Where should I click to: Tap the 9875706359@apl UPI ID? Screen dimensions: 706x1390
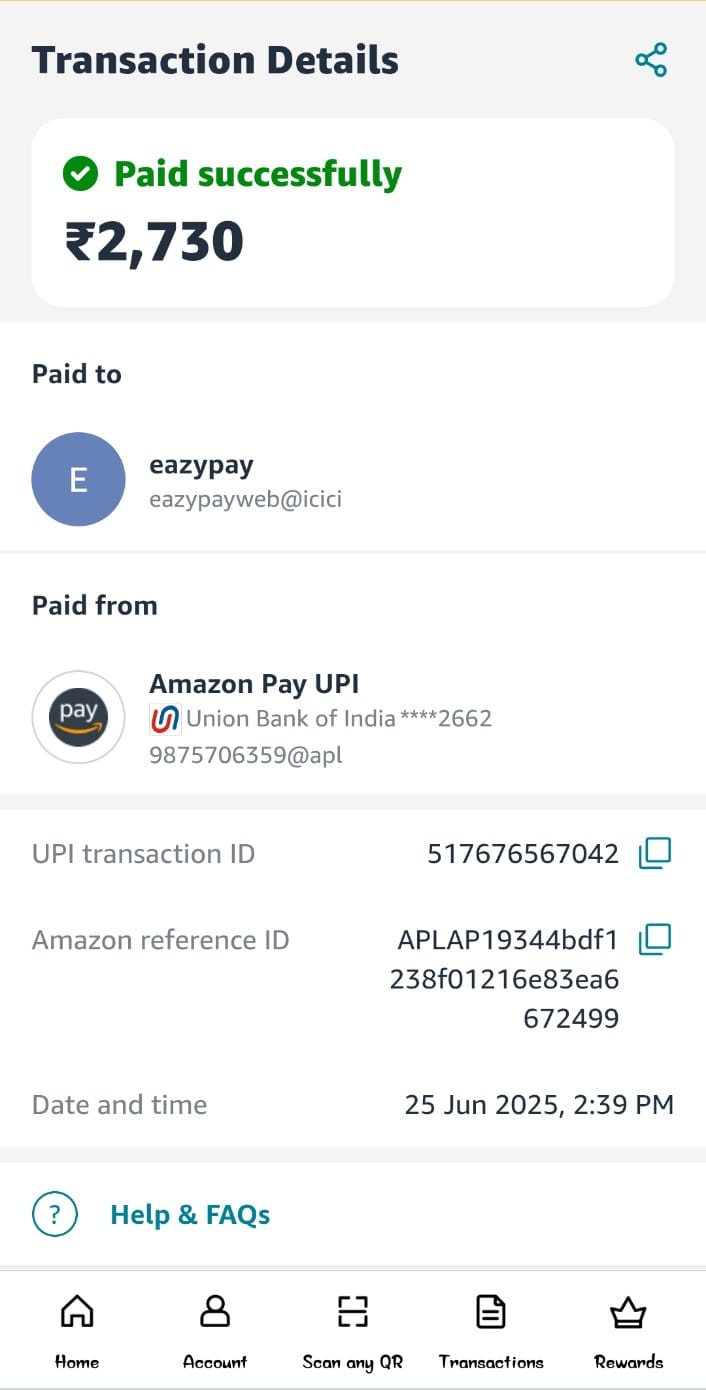[245, 755]
